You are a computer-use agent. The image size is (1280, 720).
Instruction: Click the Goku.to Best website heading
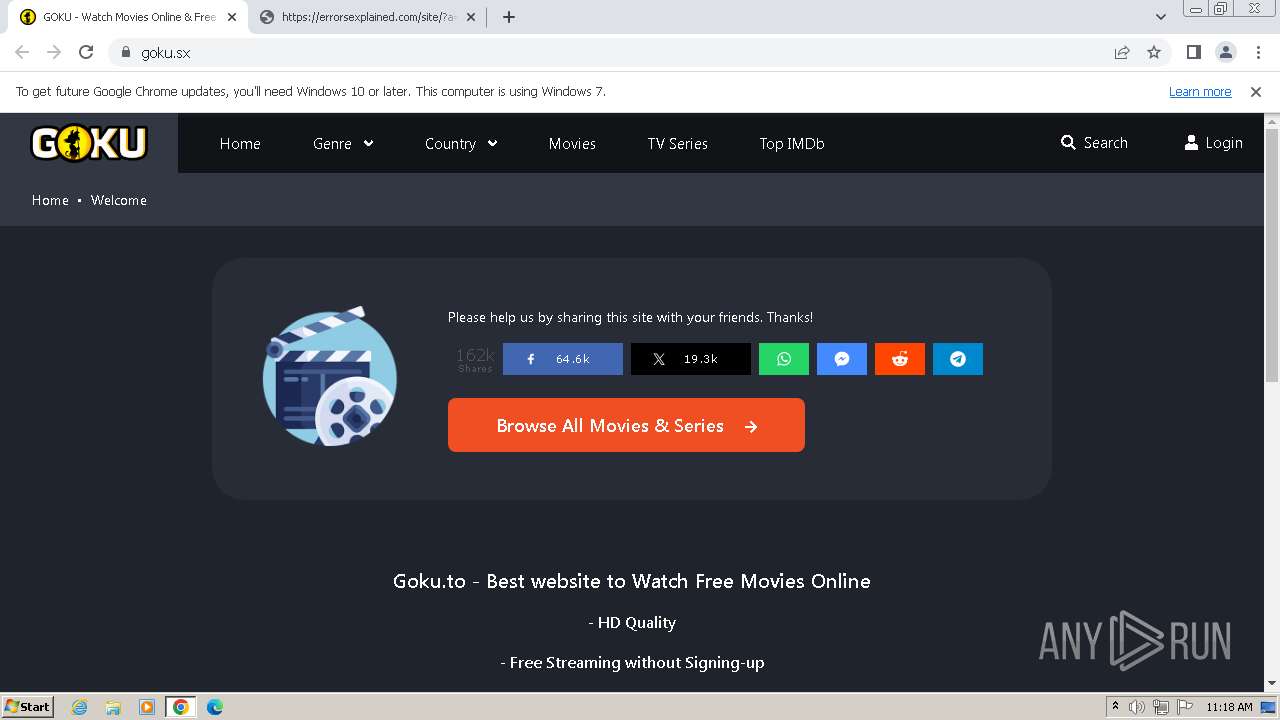point(632,581)
